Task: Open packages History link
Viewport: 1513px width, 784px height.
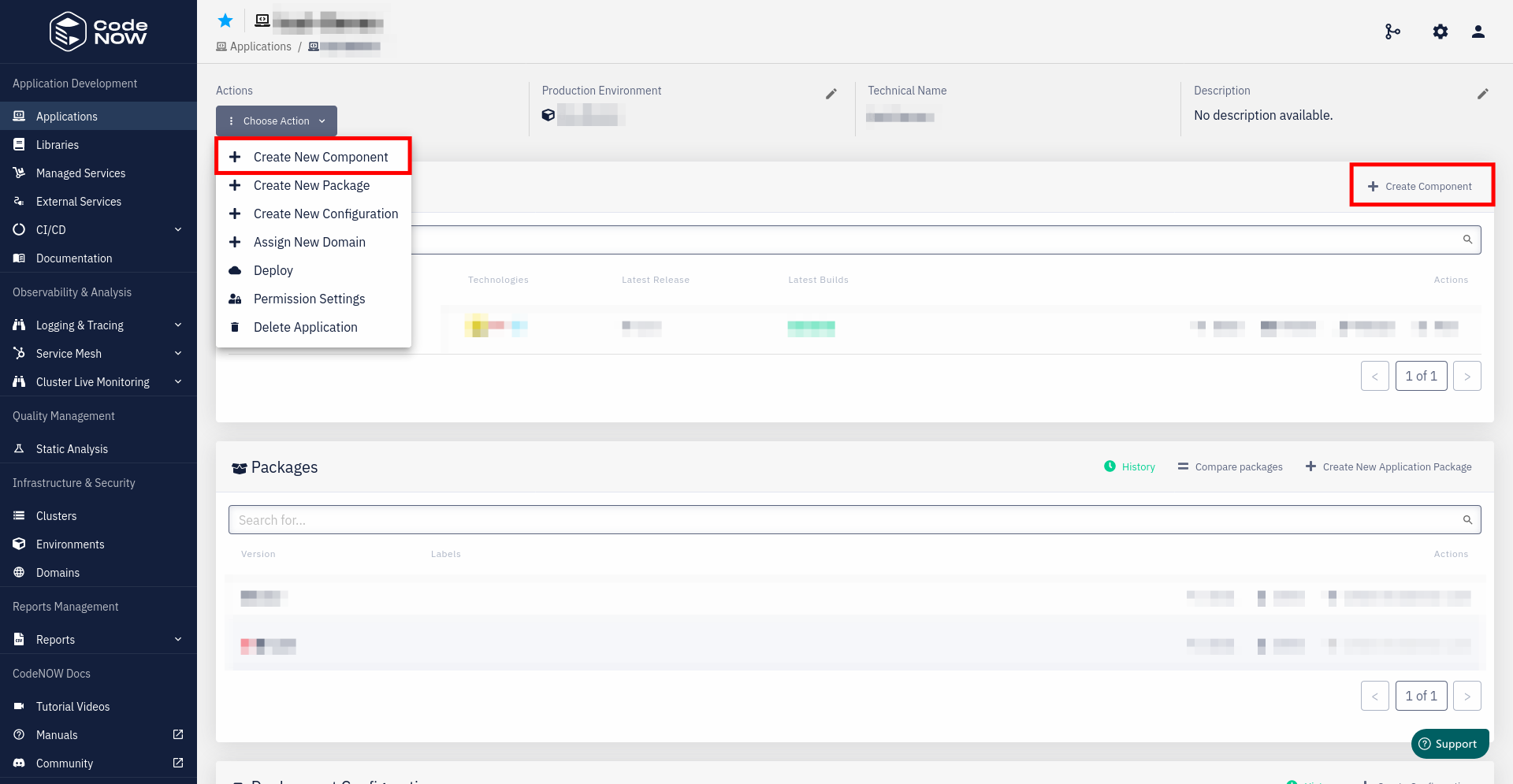Action: click(1129, 466)
